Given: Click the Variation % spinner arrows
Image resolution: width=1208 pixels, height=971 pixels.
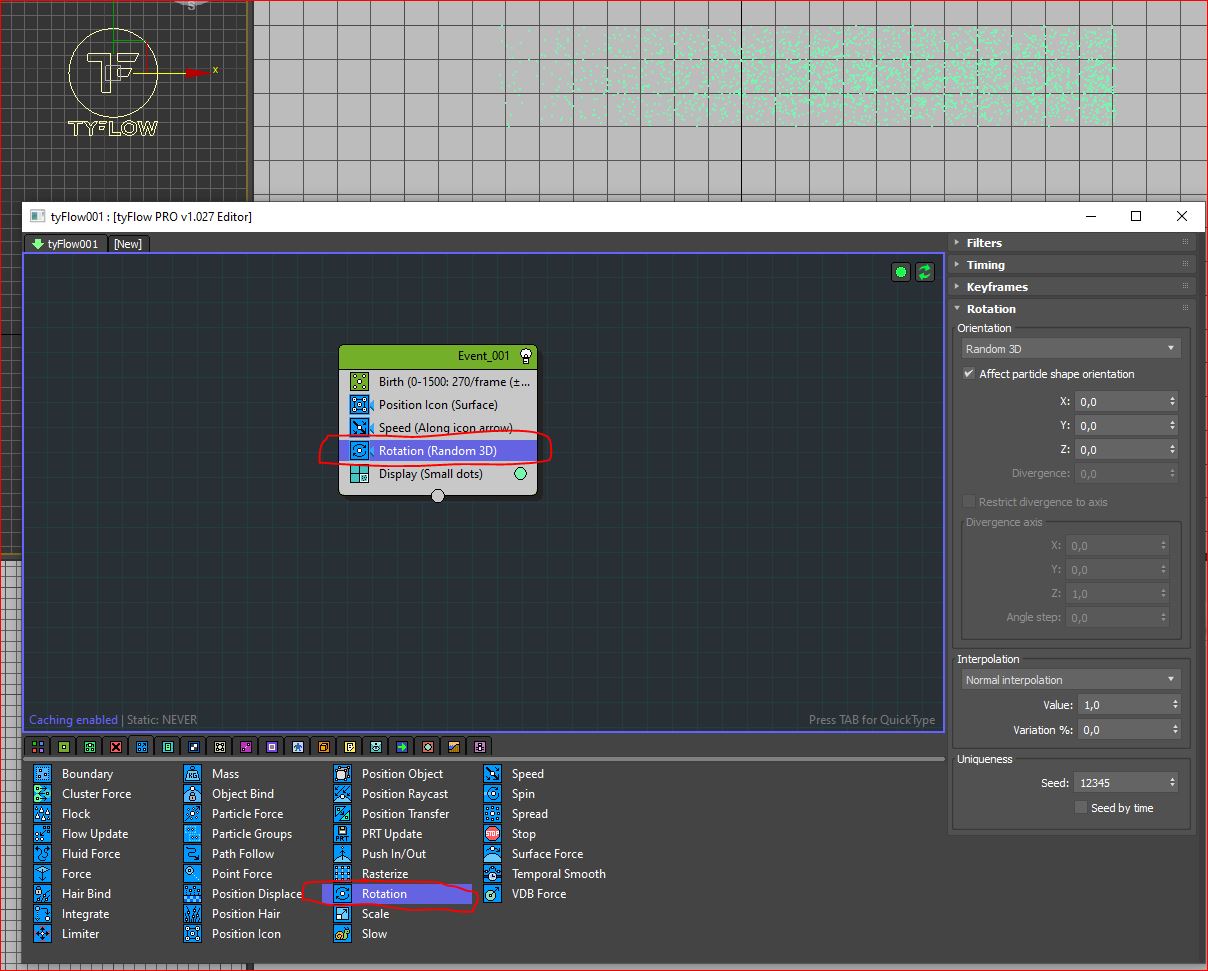Looking at the screenshot, I should tap(1173, 730).
